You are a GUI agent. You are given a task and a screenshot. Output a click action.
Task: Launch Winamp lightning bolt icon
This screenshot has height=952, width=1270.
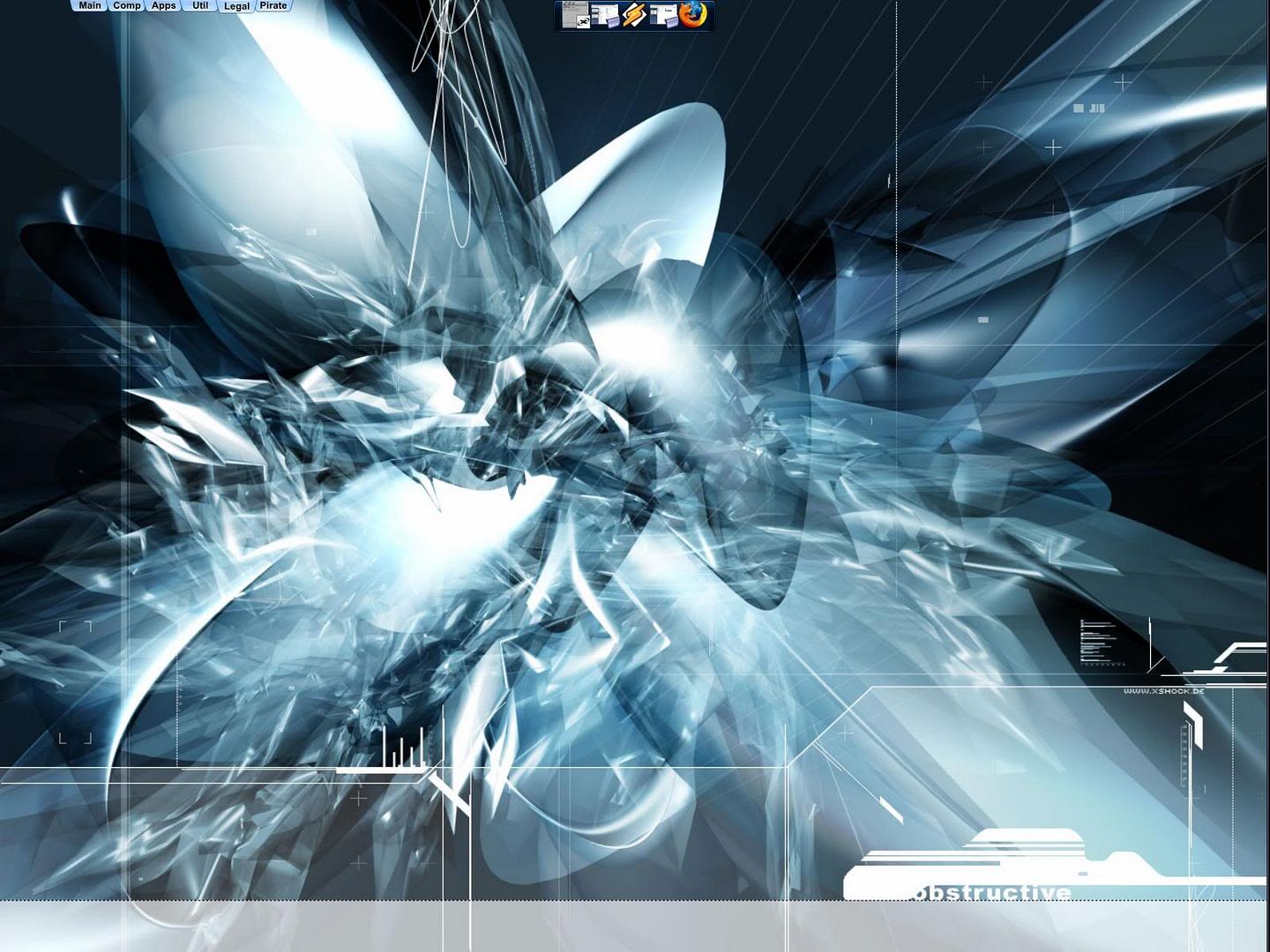tap(634, 15)
